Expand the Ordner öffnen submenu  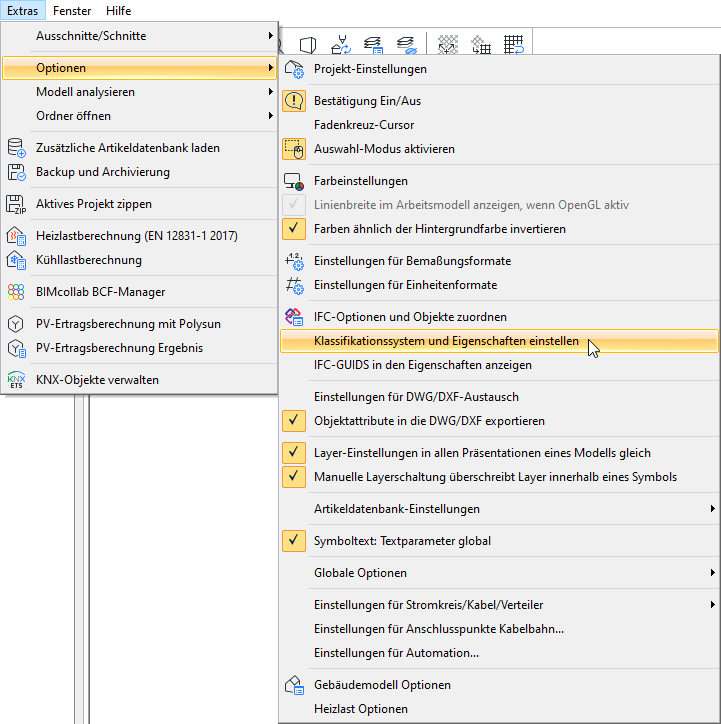coord(139,116)
